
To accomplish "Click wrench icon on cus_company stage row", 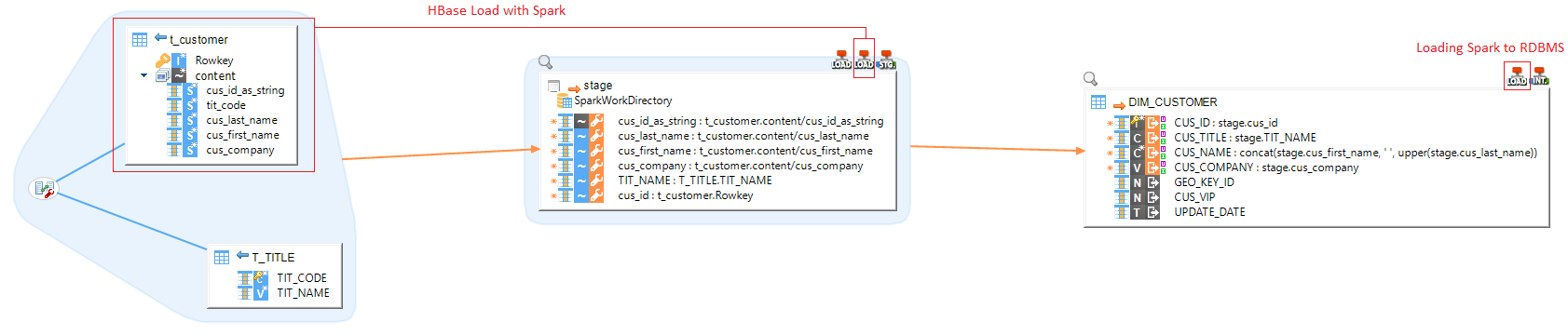I will pos(596,166).
